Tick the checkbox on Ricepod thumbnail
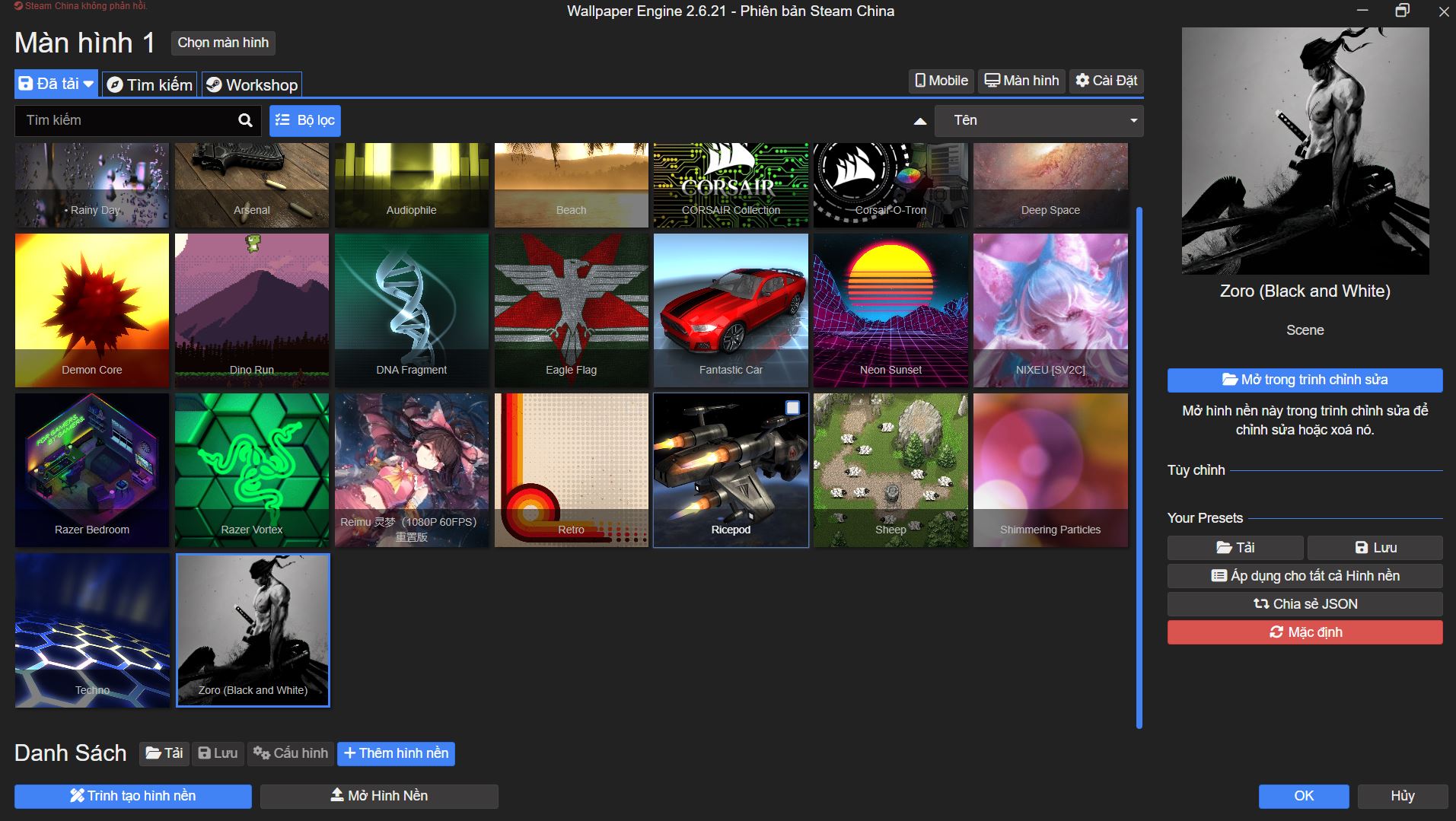1456x821 pixels. (x=792, y=408)
